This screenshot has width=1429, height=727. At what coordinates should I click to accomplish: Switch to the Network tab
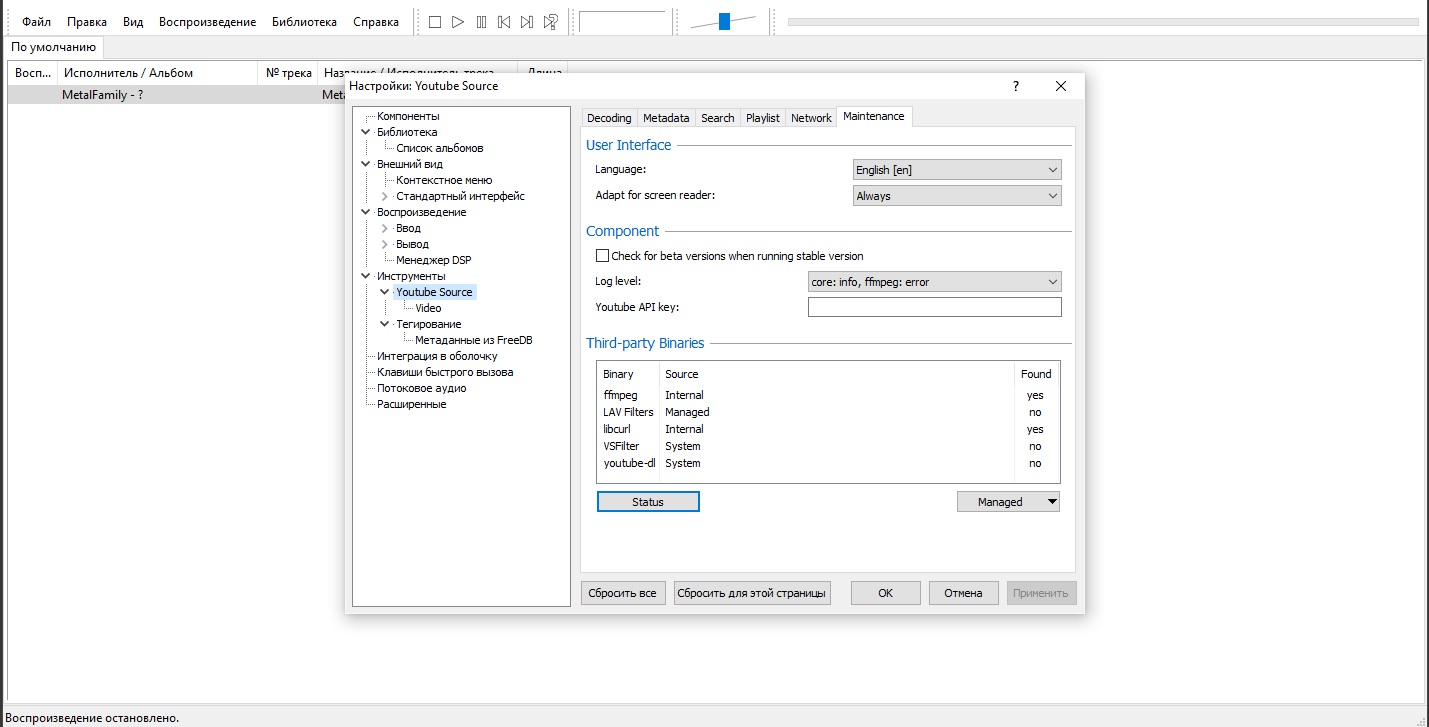811,118
